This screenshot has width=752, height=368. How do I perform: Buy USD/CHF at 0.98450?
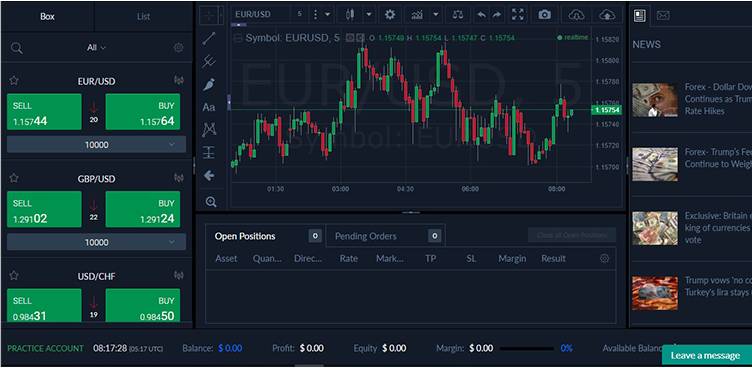pos(143,305)
